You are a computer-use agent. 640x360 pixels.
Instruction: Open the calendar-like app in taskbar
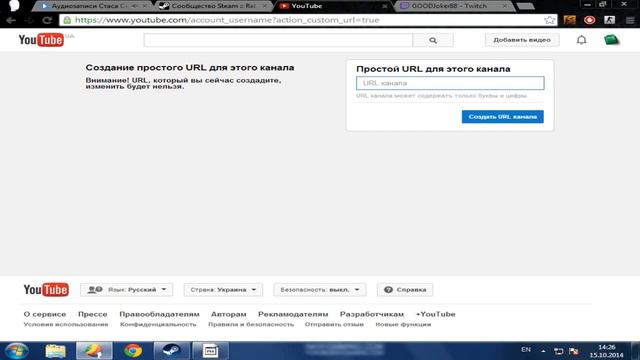click(x=211, y=351)
